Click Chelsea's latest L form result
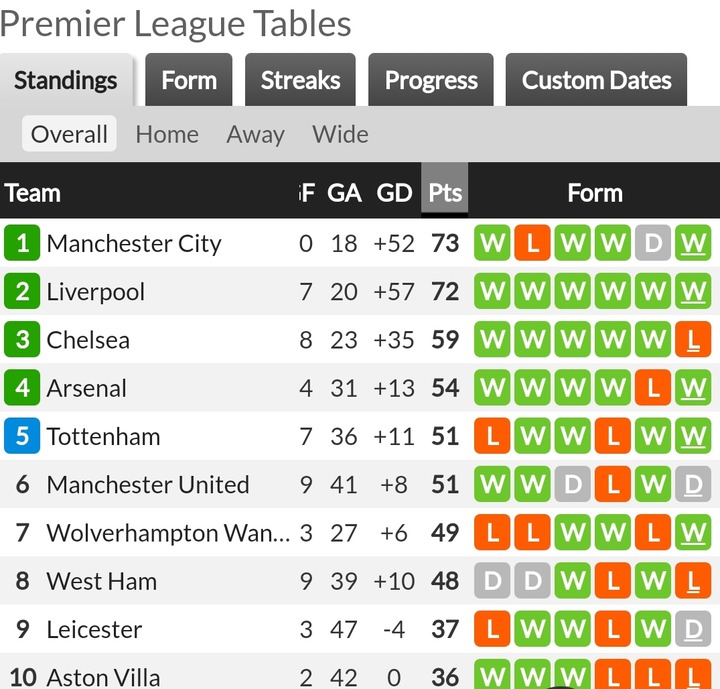Image resolution: width=720 pixels, height=689 pixels. click(693, 339)
